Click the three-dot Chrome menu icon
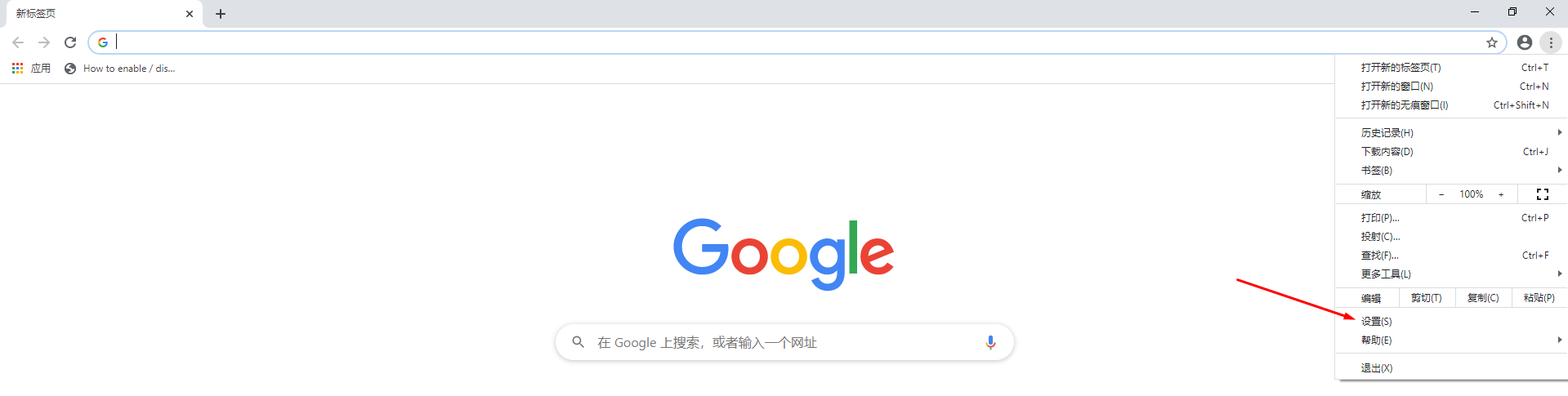This screenshot has height=396, width=1568. (1551, 42)
